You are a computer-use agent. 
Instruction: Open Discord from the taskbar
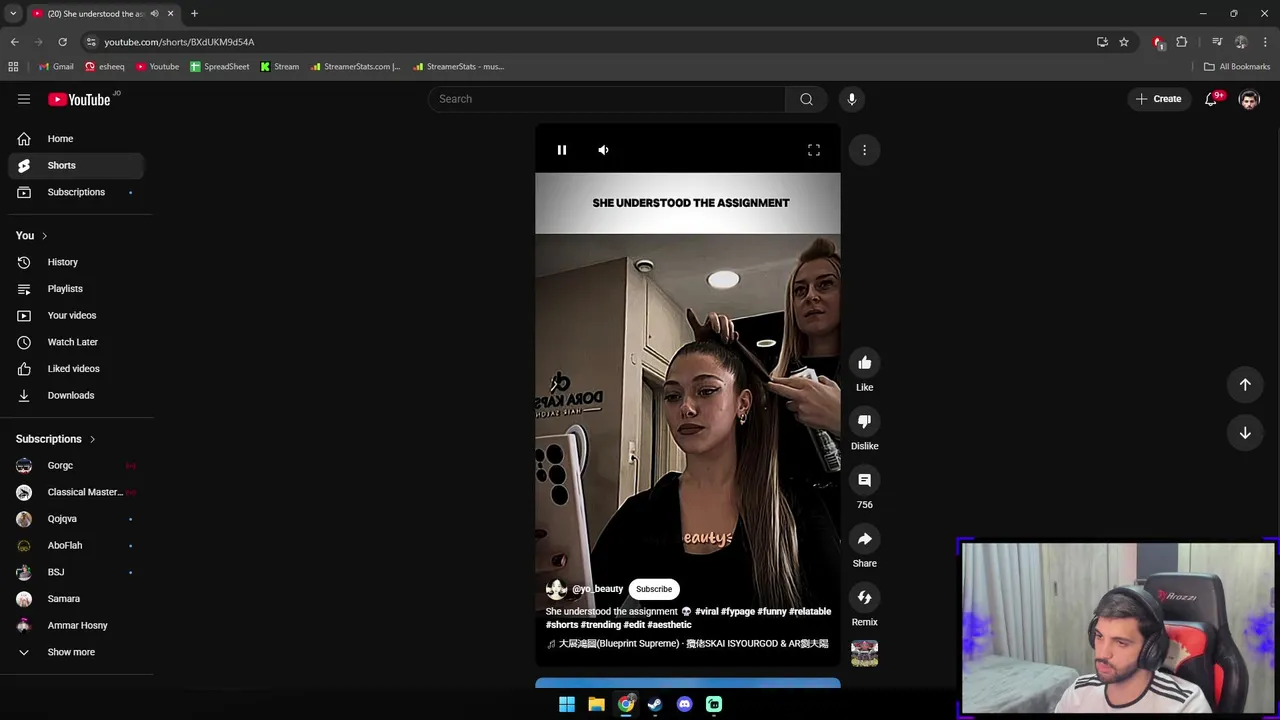tap(684, 704)
